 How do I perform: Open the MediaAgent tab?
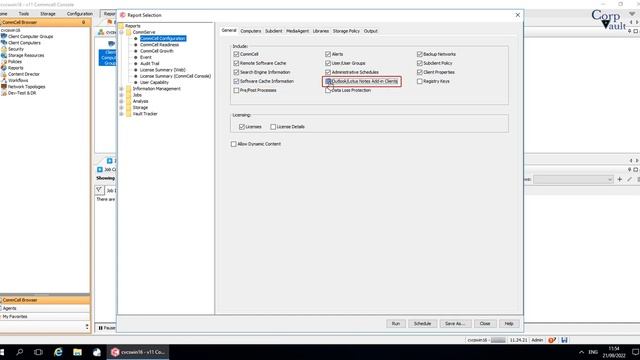click(297, 31)
